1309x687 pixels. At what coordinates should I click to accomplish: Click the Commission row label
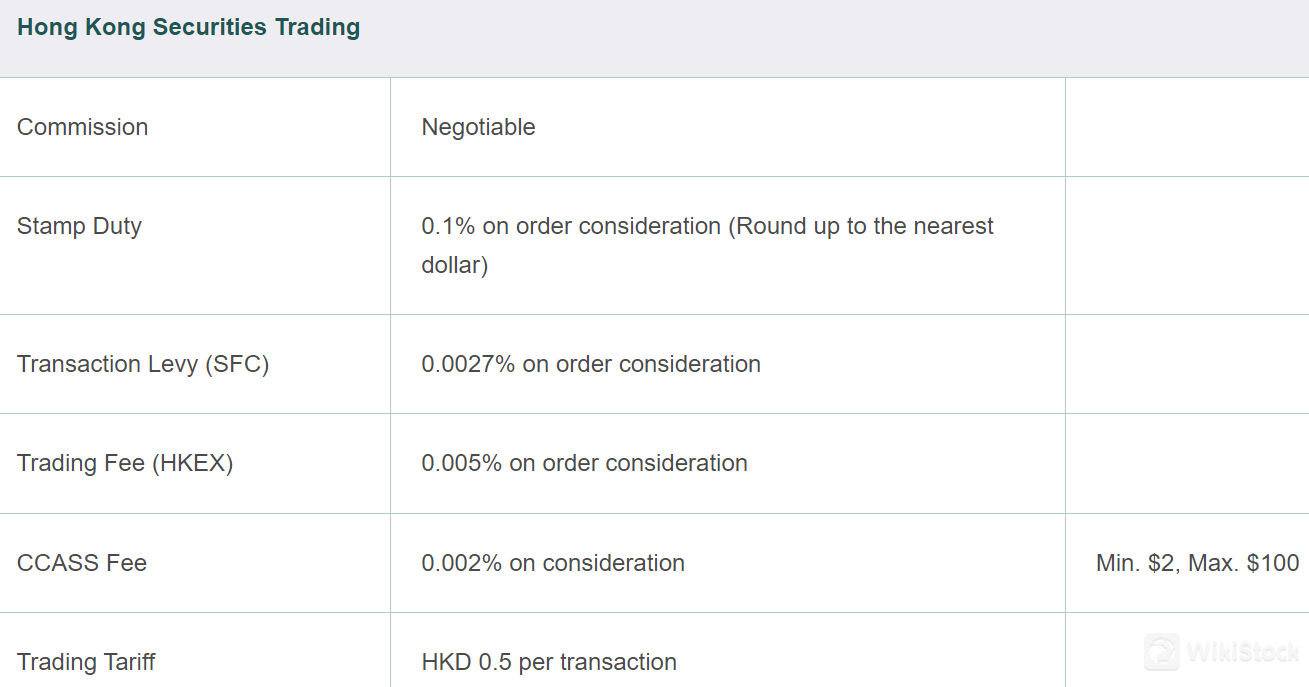pos(83,127)
